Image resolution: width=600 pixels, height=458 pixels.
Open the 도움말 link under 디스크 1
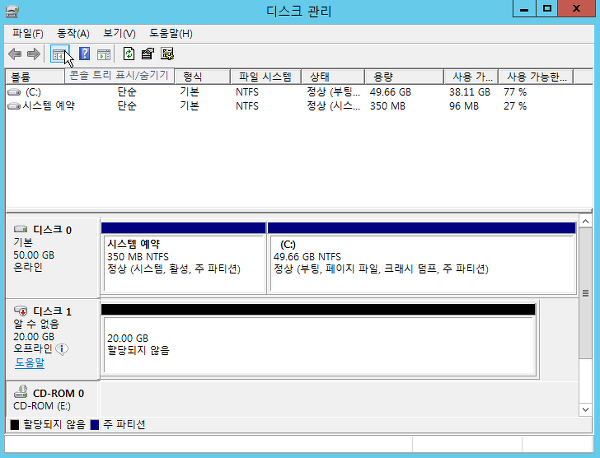coord(30,362)
